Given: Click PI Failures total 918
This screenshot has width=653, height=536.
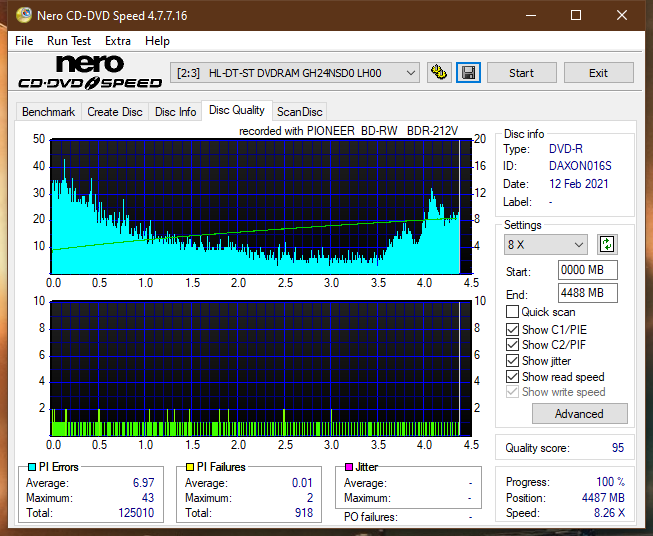Looking at the screenshot, I should 304,513.
